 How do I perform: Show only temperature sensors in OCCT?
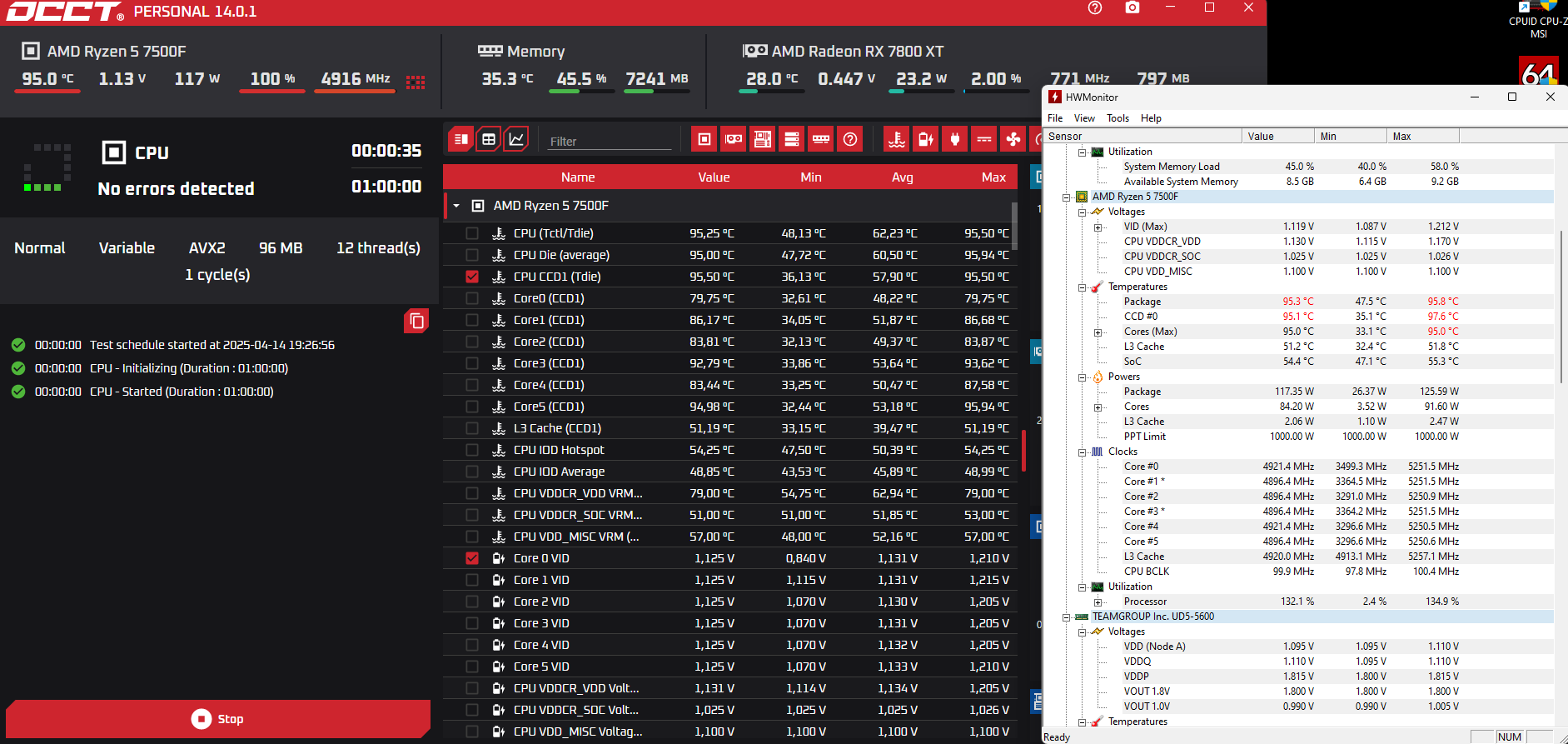pyautogui.click(x=897, y=139)
